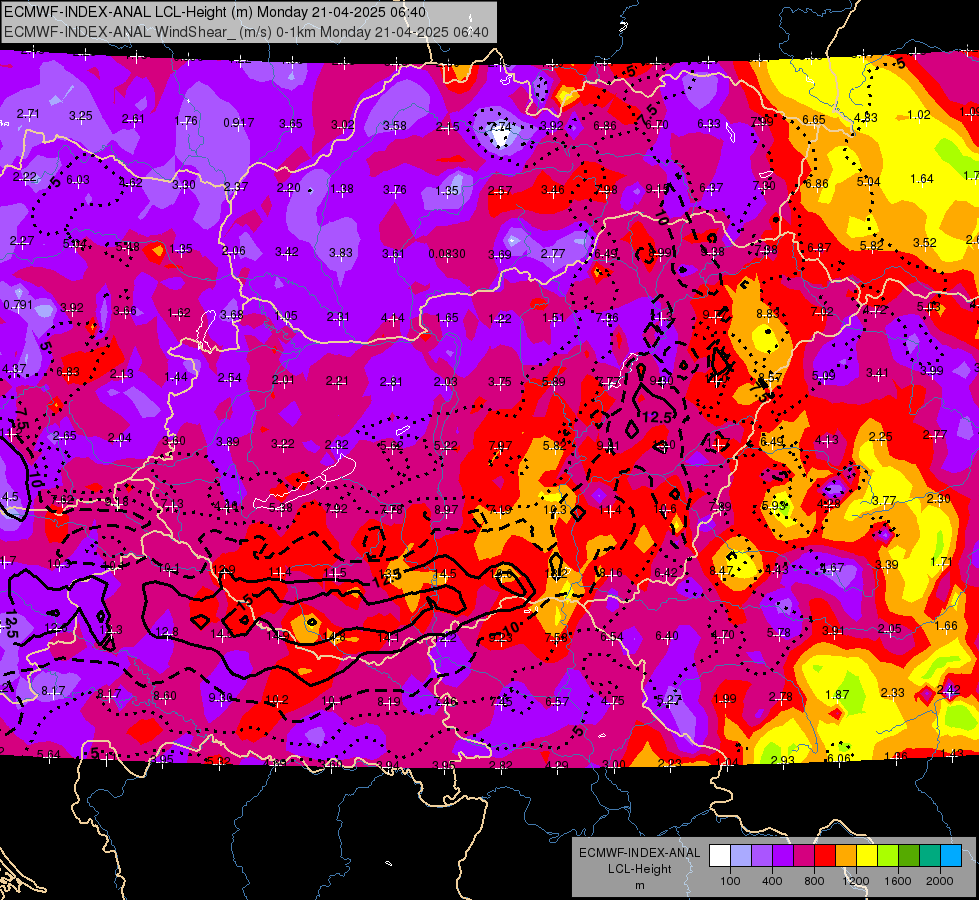This screenshot has height=900, width=979.
Task: Click the grid value 10.2
Action: tap(277, 700)
